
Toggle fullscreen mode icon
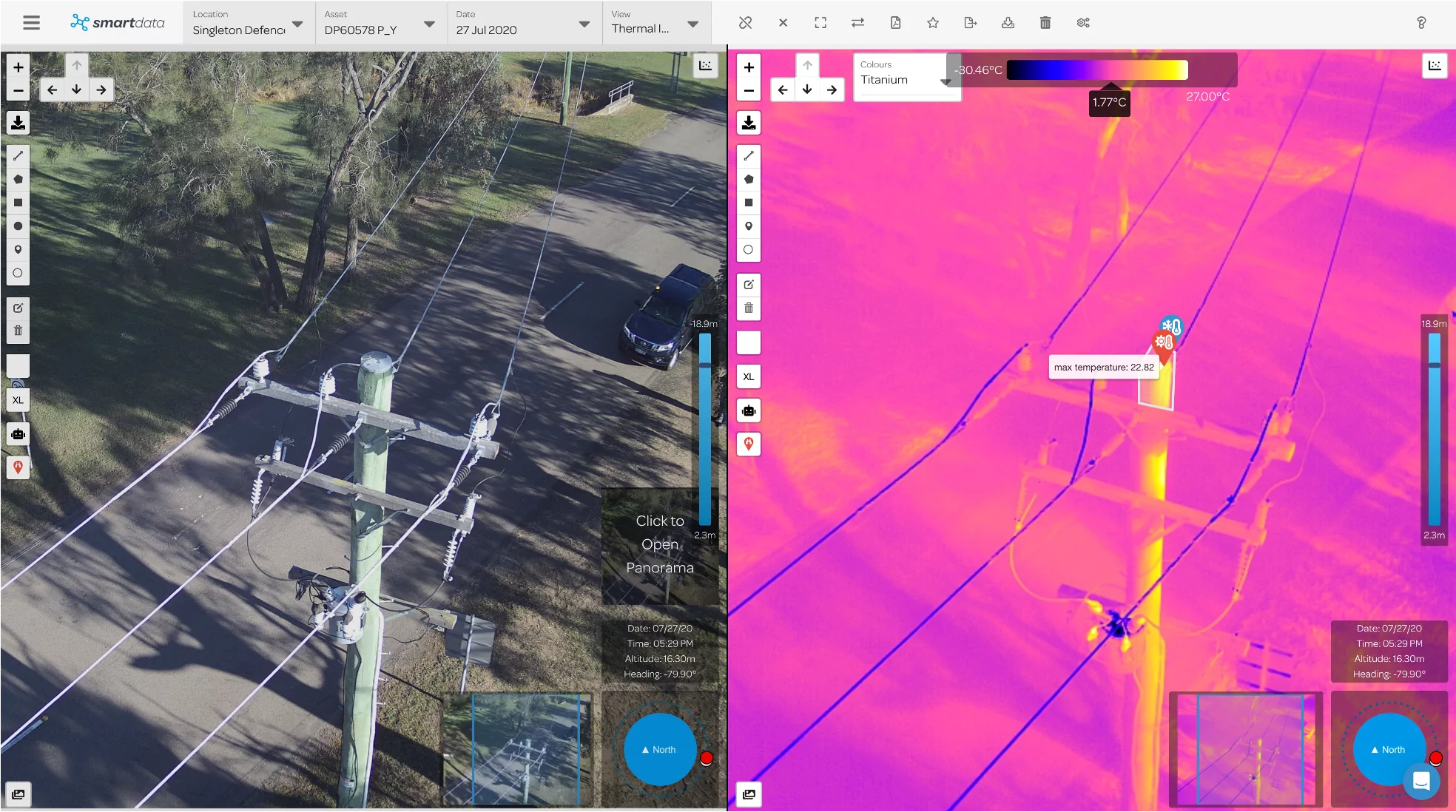(820, 23)
